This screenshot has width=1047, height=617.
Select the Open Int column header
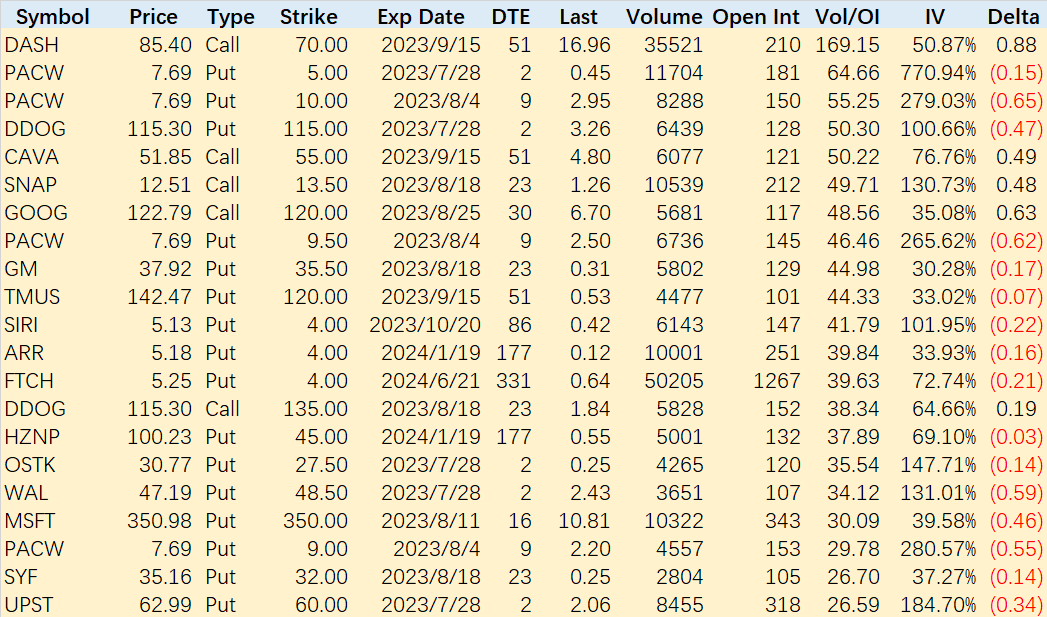756,17
